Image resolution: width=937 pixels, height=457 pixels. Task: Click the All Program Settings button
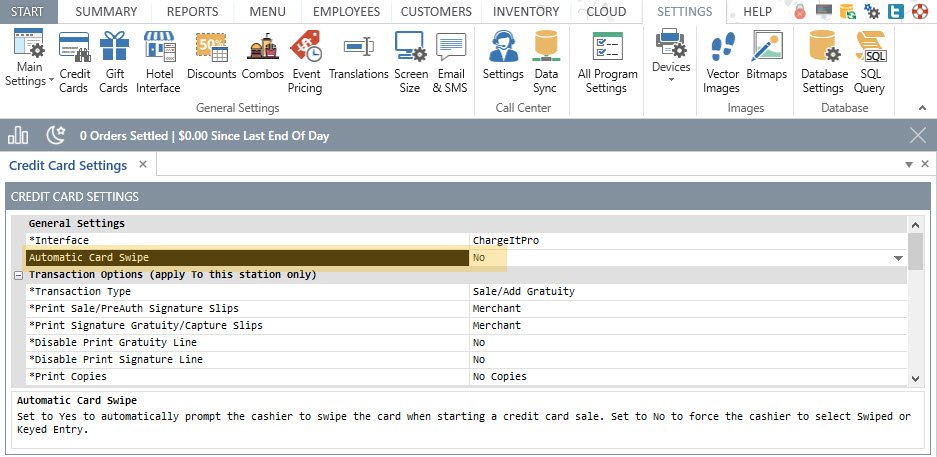click(x=606, y=62)
